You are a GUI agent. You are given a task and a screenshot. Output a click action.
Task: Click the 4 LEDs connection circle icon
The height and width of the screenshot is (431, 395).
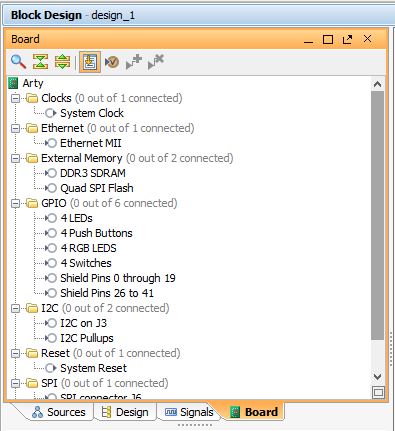click(51, 218)
